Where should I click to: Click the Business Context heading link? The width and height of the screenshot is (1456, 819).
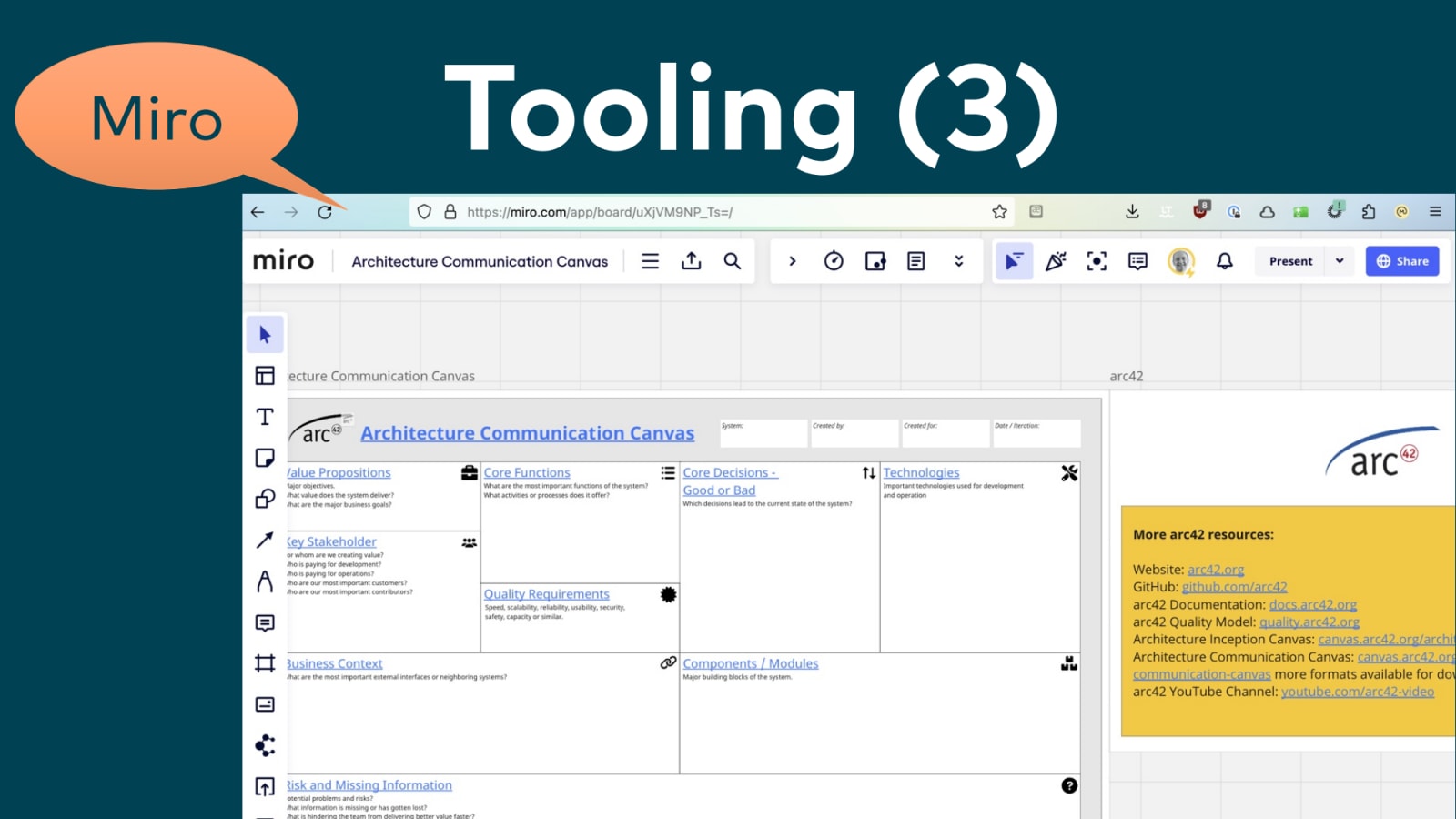click(x=335, y=664)
